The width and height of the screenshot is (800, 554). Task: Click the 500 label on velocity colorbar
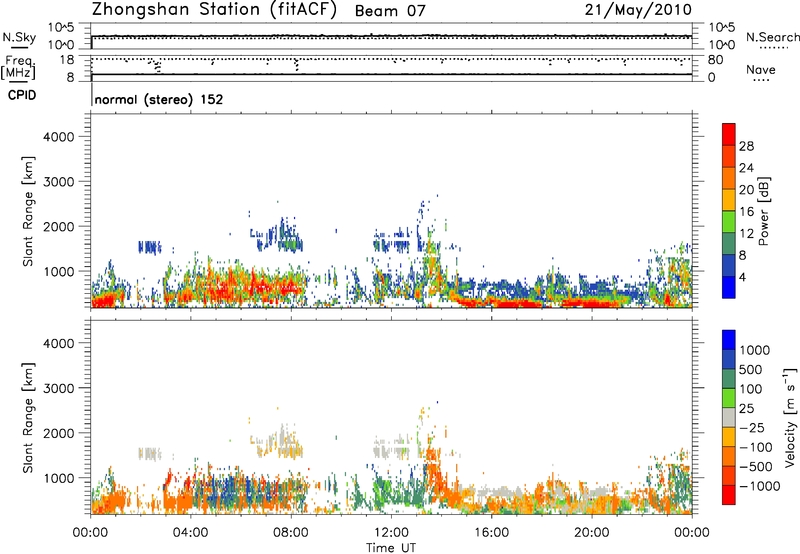point(751,369)
